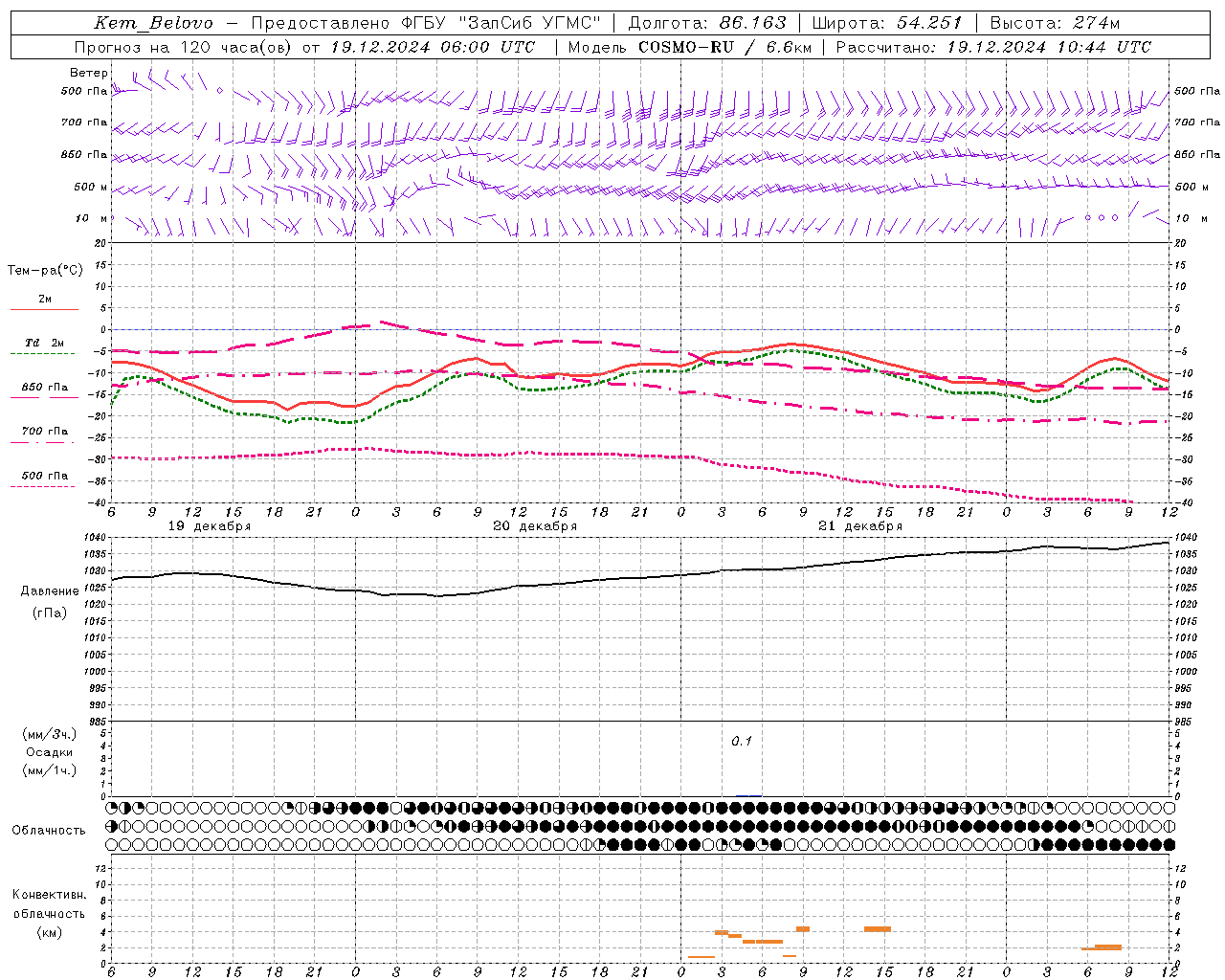
Task: Click the orange convective bar at 9h on 21 декабря
Action: [803, 928]
